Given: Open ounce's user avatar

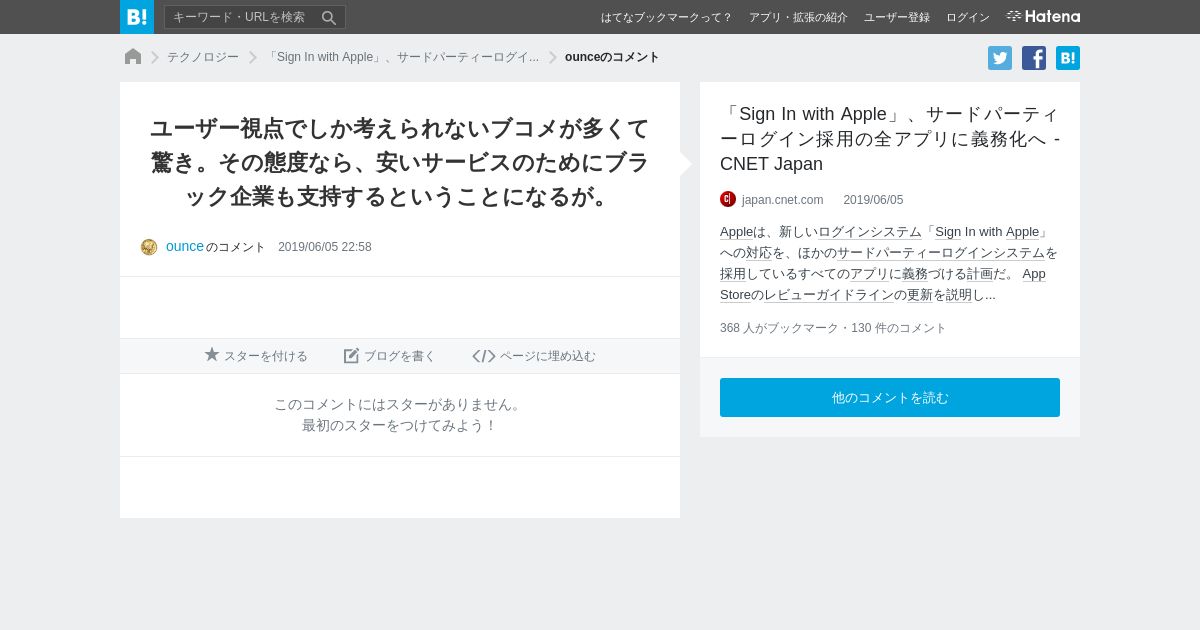Looking at the screenshot, I should [149, 247].
